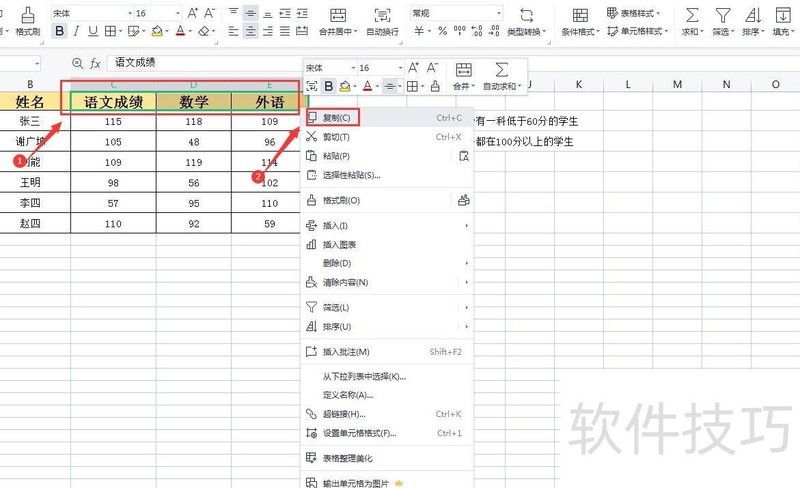The image size is (800, 488).
Task: Toggle Italic in the ribbon toolbar
Action: click(76, 32)
